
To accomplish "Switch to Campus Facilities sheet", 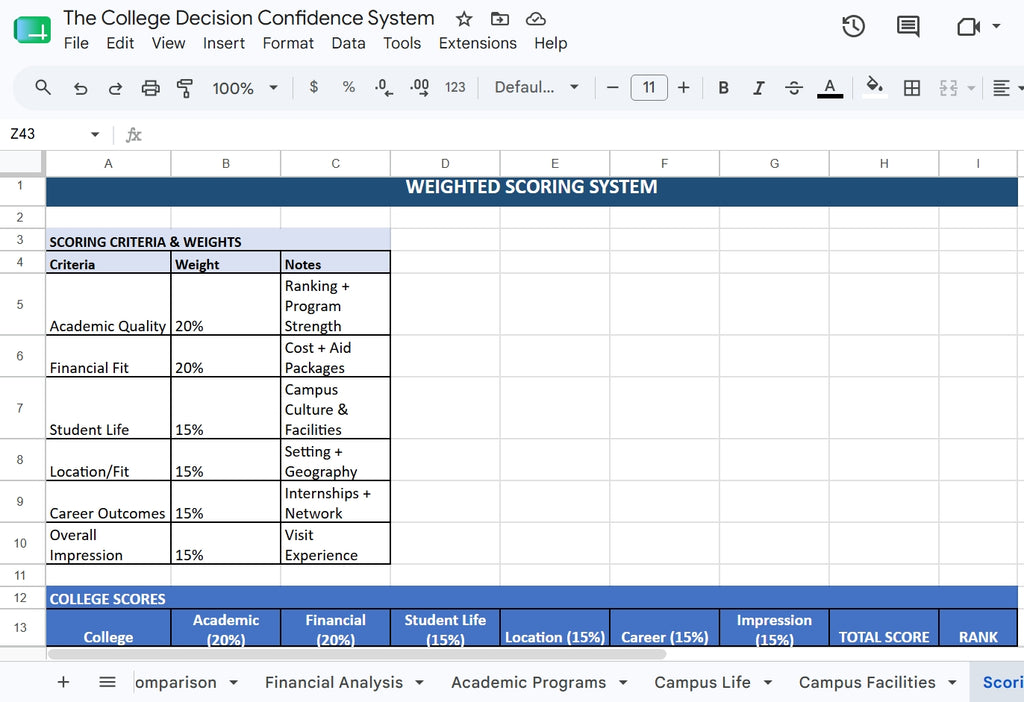I will (867, 682).
